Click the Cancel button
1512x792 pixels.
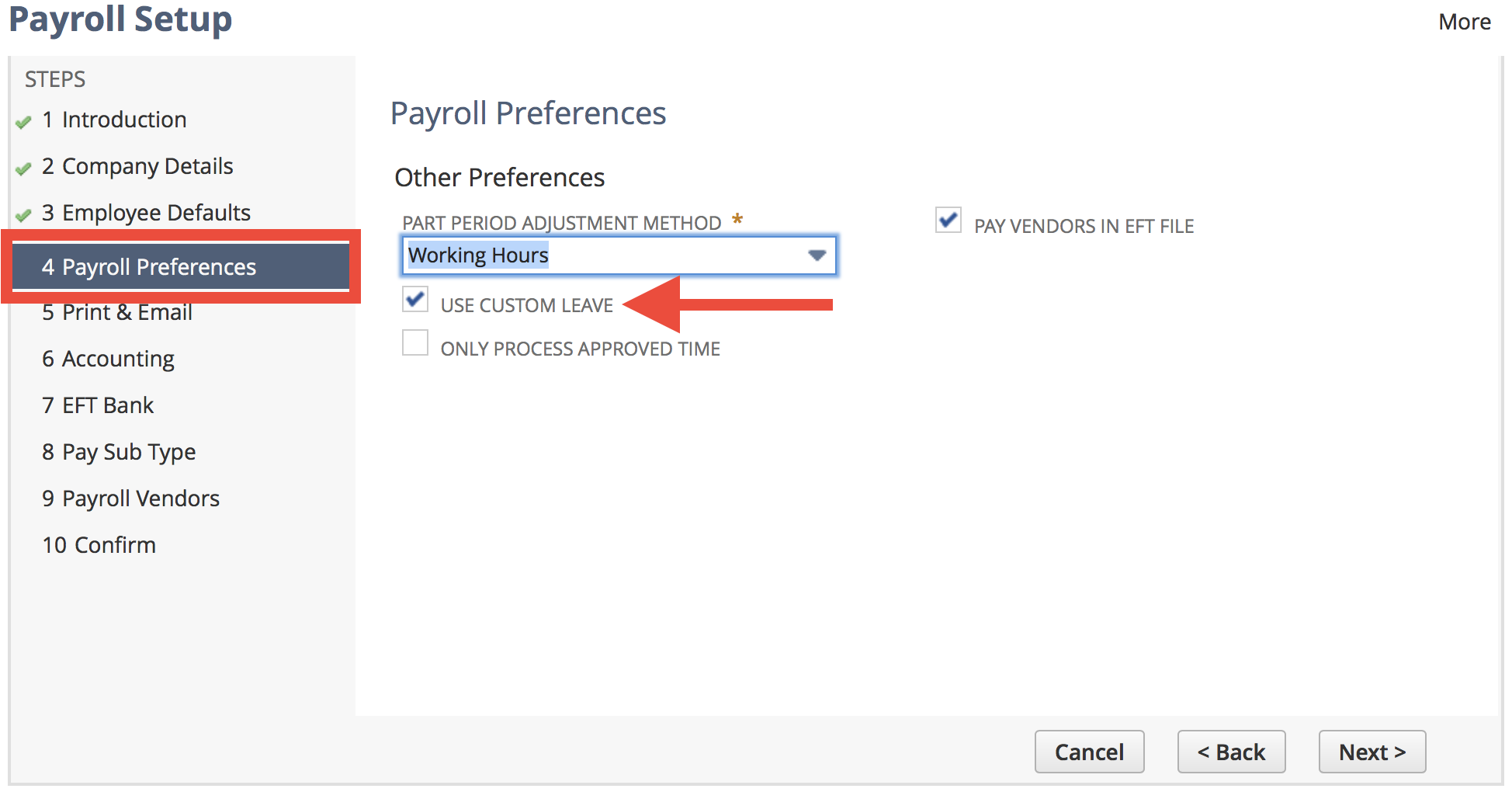coord(1089,751)
